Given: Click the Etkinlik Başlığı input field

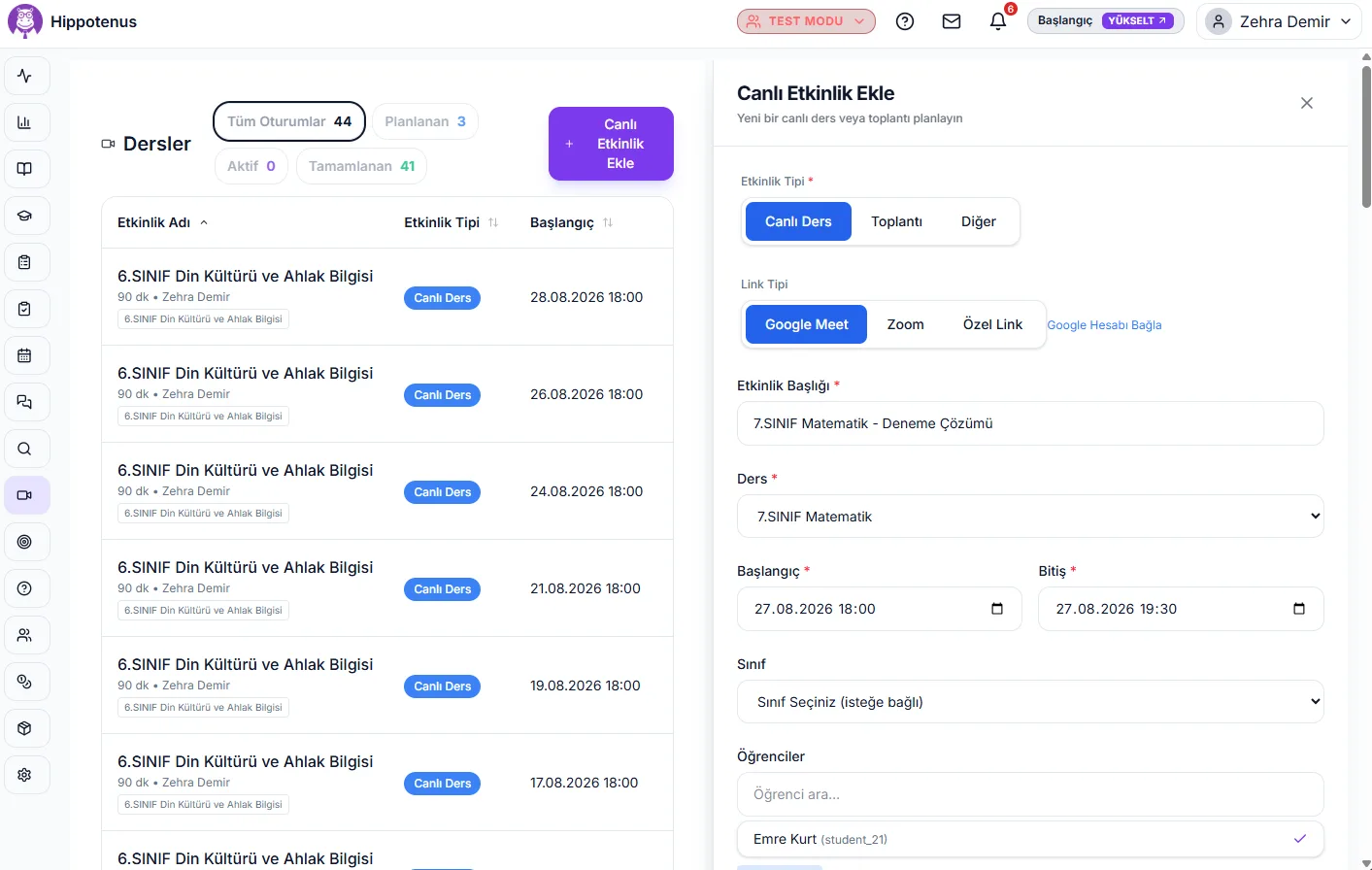Looking at the screenshot, I should click(1030, 423).
